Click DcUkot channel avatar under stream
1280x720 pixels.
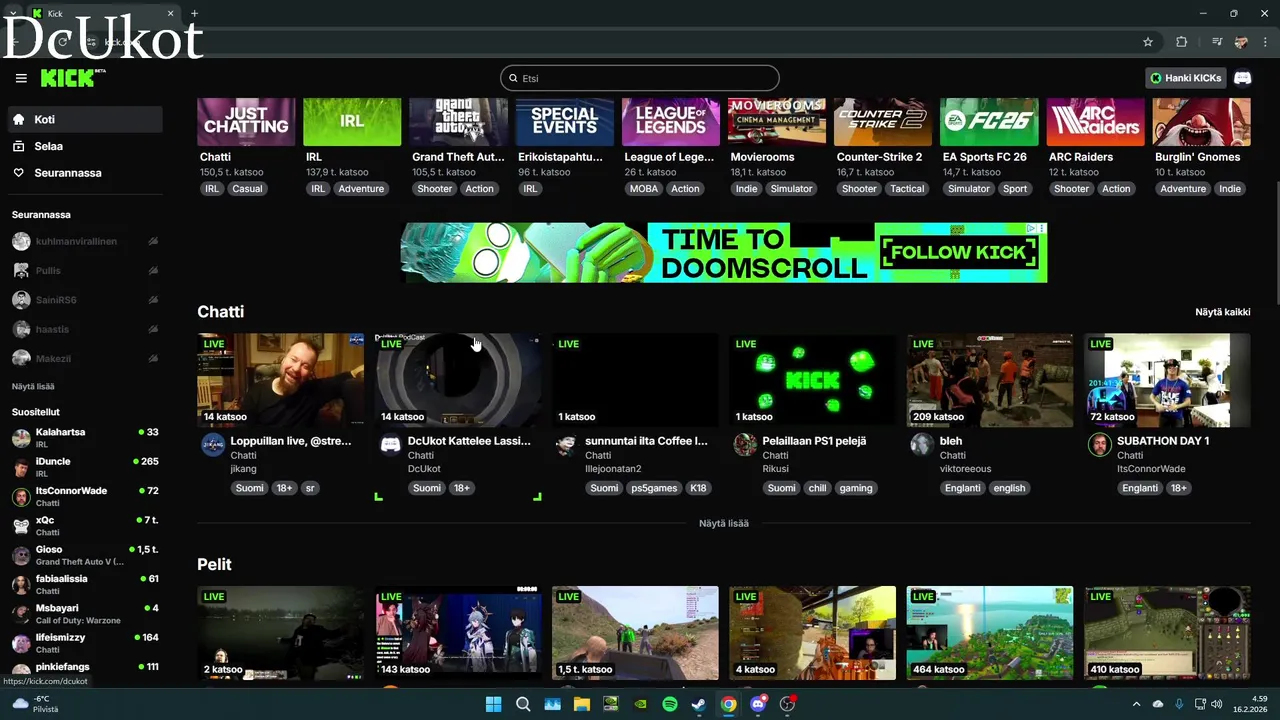[390, 446]
